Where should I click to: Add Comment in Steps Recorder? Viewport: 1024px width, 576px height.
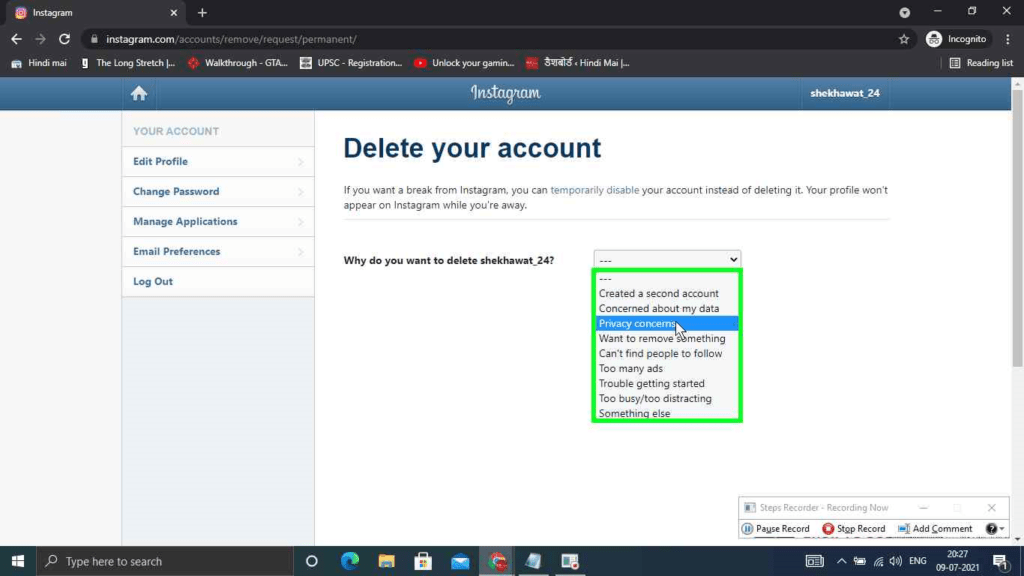(935, 528)
